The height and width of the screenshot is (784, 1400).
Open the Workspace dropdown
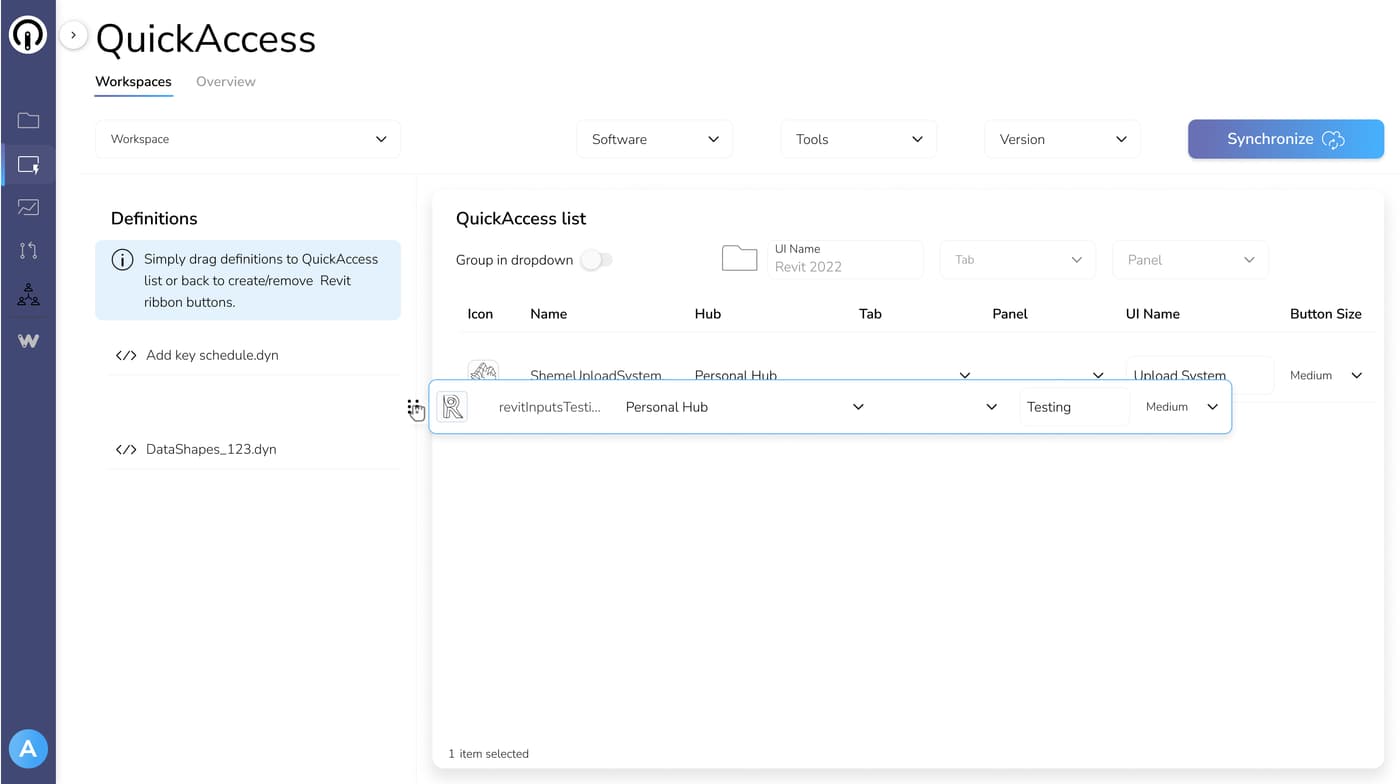(248, 139)
